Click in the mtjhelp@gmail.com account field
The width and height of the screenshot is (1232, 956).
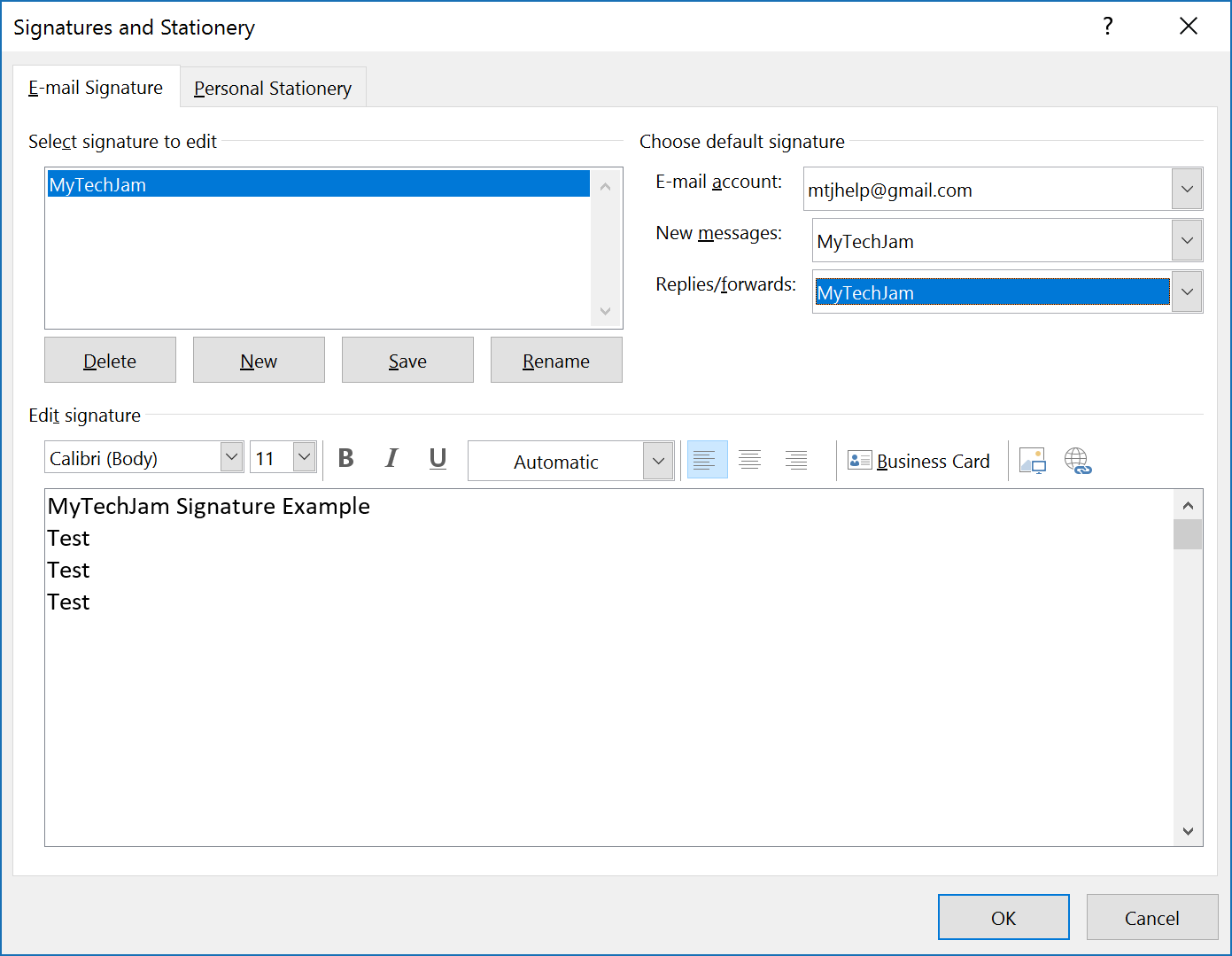point(988,190)
